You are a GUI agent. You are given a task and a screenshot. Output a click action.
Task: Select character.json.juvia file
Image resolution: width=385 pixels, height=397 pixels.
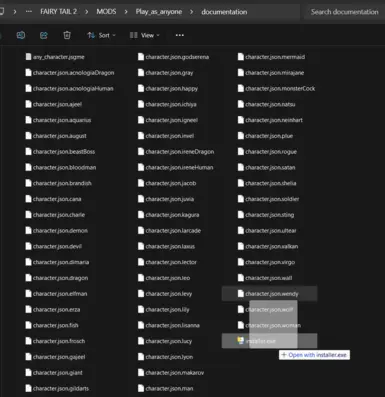tap(166, 199)
